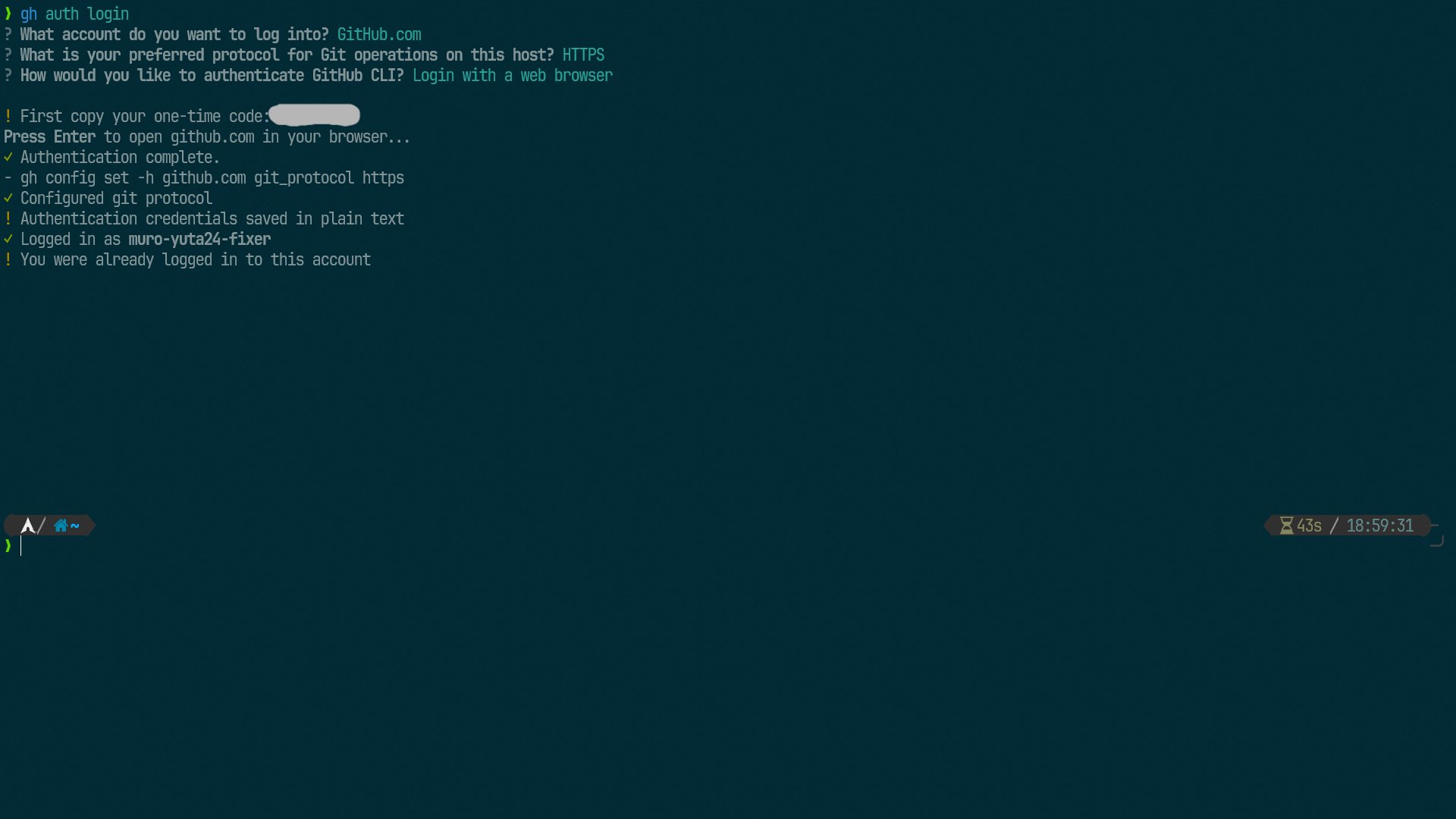Viewport: 1456px width, 819px height.
Task: Click the elapsed time 43s indicator
Action: point(1308,525)
